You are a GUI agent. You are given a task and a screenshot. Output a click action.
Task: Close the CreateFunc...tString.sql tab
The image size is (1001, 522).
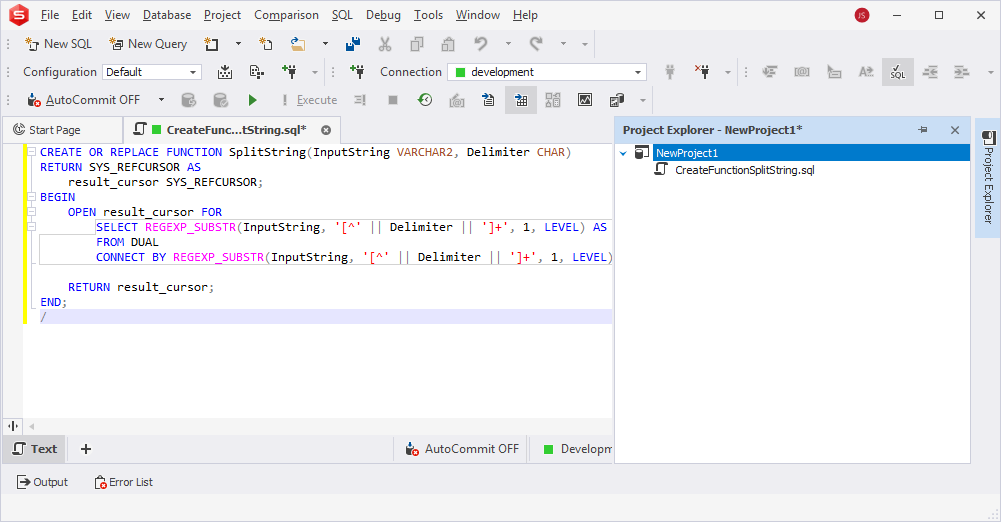pos(326,130)
